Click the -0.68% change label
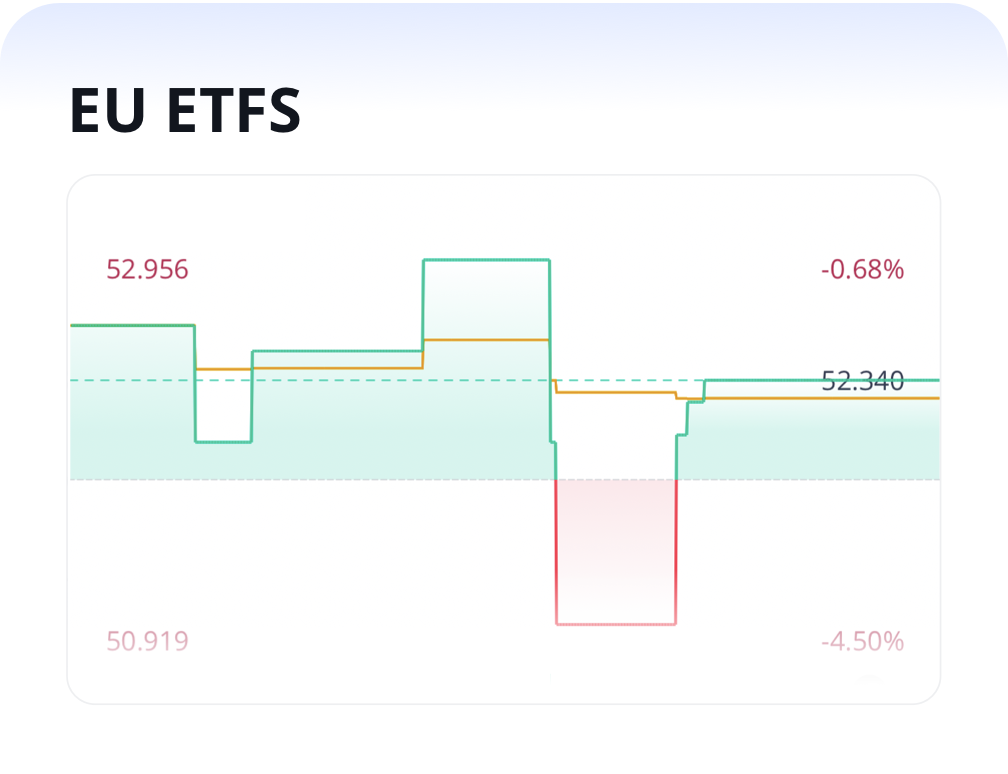This screenshot has height=774, width=1008. tap(862, 269)
